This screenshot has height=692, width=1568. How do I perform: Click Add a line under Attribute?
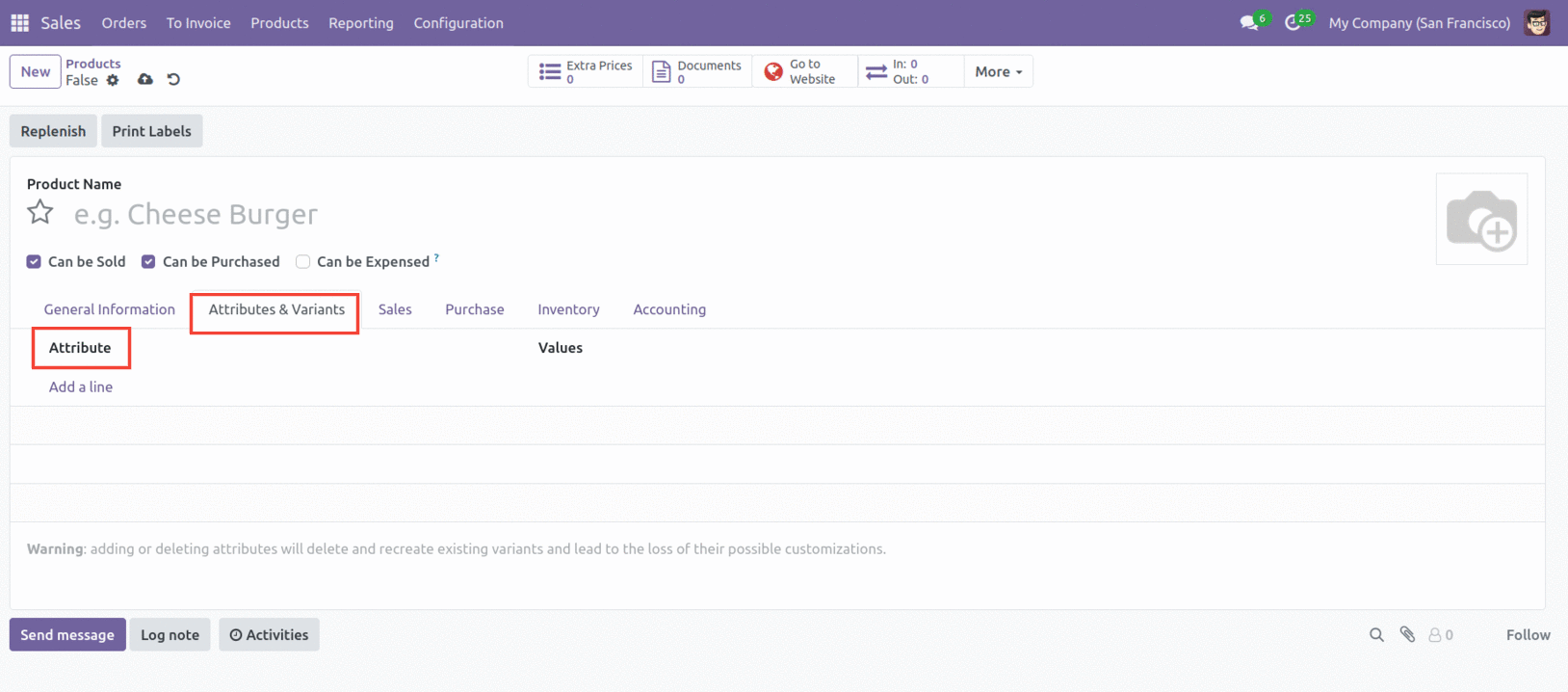click(81, 386)
